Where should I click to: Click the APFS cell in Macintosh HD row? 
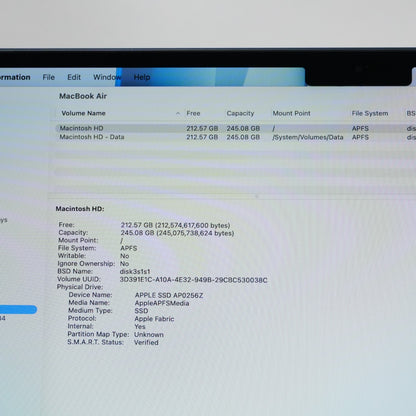360,128
